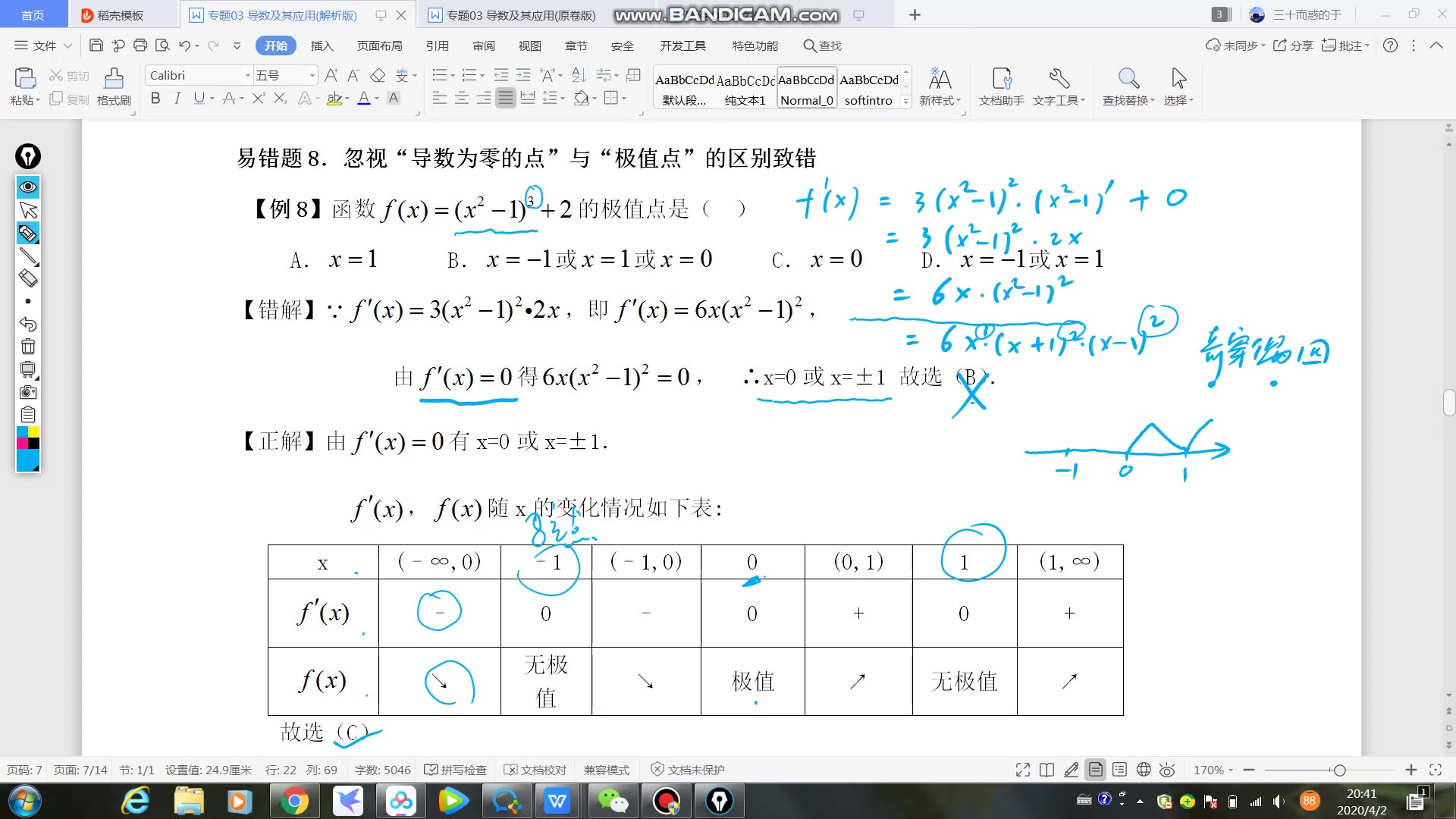This screenshot has height=819, width=1456.
Task: Open the View ribbon tab
Action: [x=529, y=45]
